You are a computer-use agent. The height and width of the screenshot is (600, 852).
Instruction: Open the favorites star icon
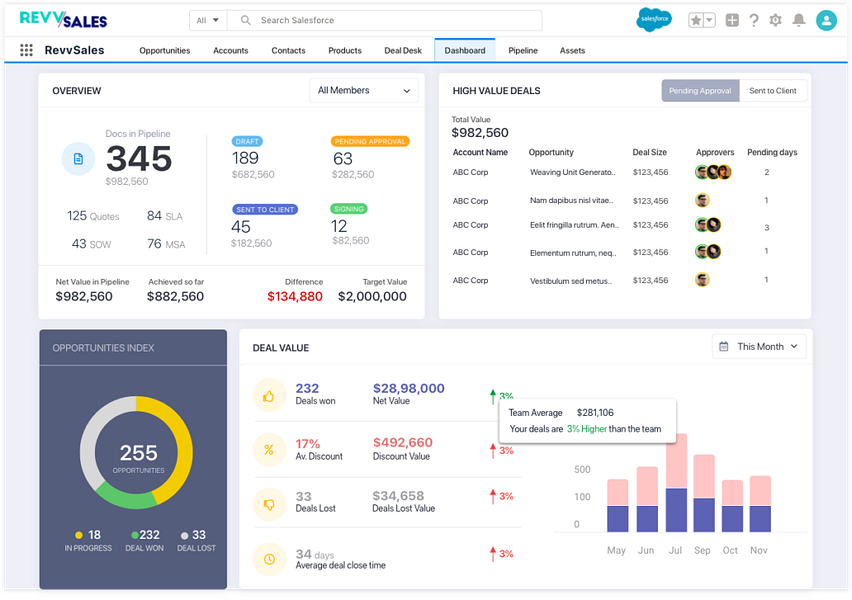pos(696,20)
